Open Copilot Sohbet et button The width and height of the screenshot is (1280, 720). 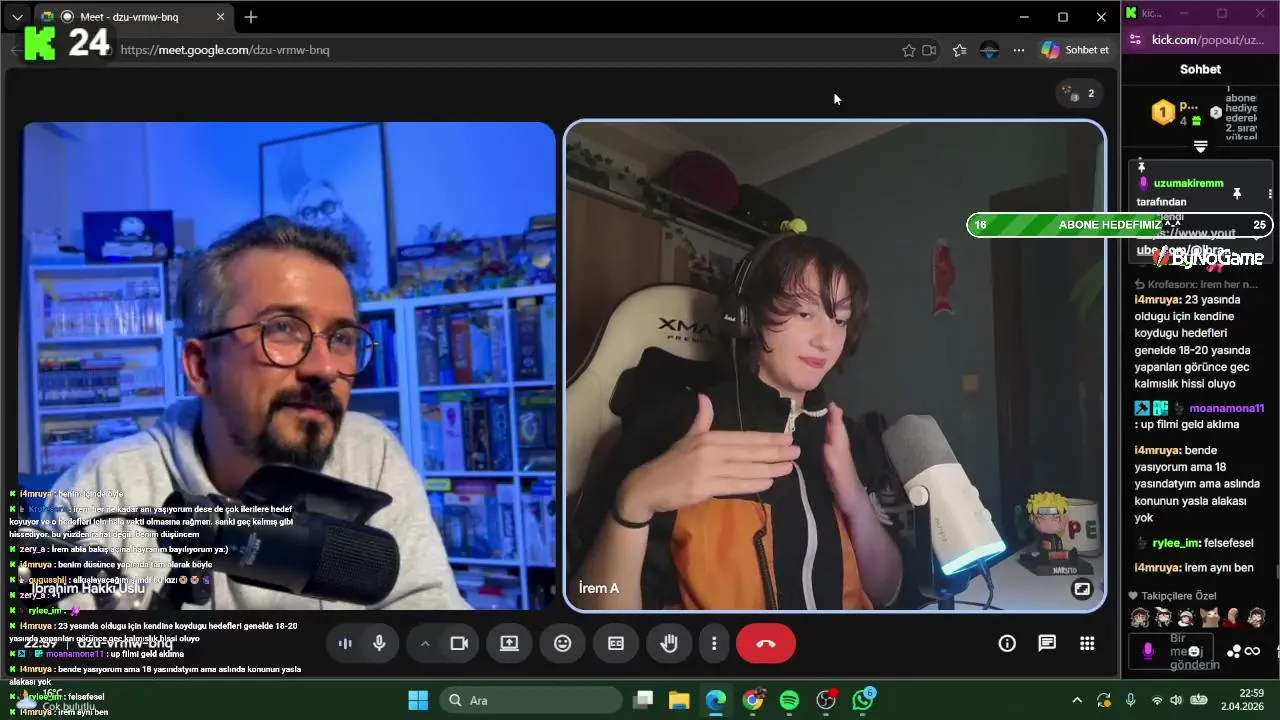tap(1076, 50)
